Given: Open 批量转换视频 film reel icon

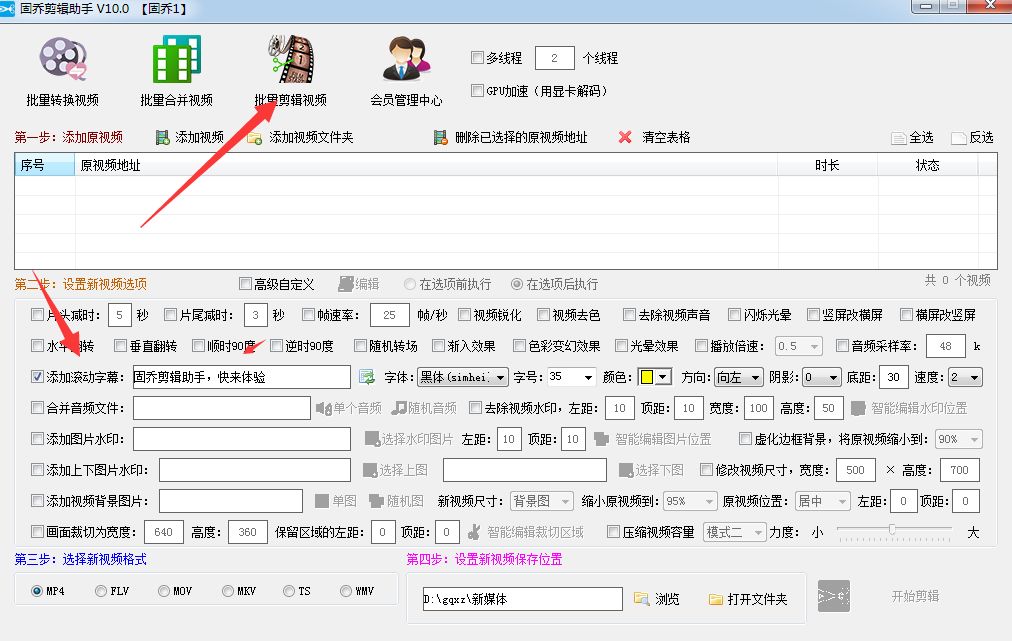Looking at the screenshot, I should [63, 59].
